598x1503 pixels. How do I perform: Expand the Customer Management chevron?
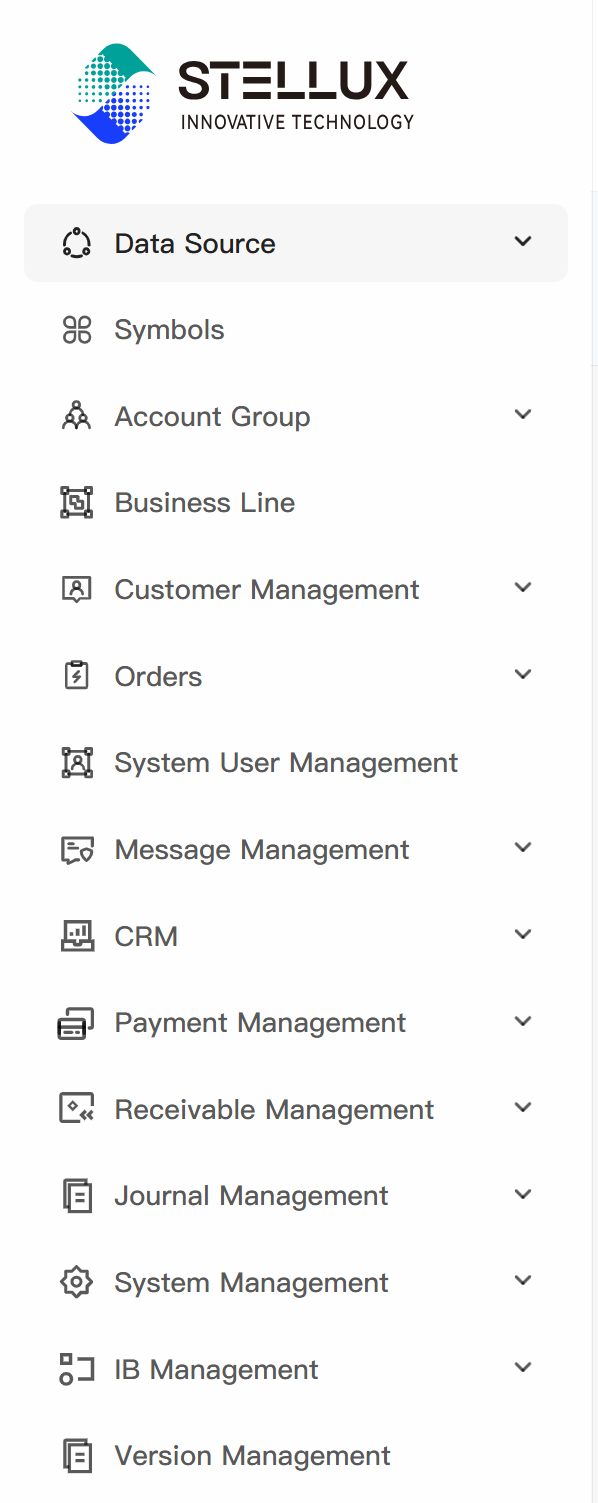tap(523, 587)
